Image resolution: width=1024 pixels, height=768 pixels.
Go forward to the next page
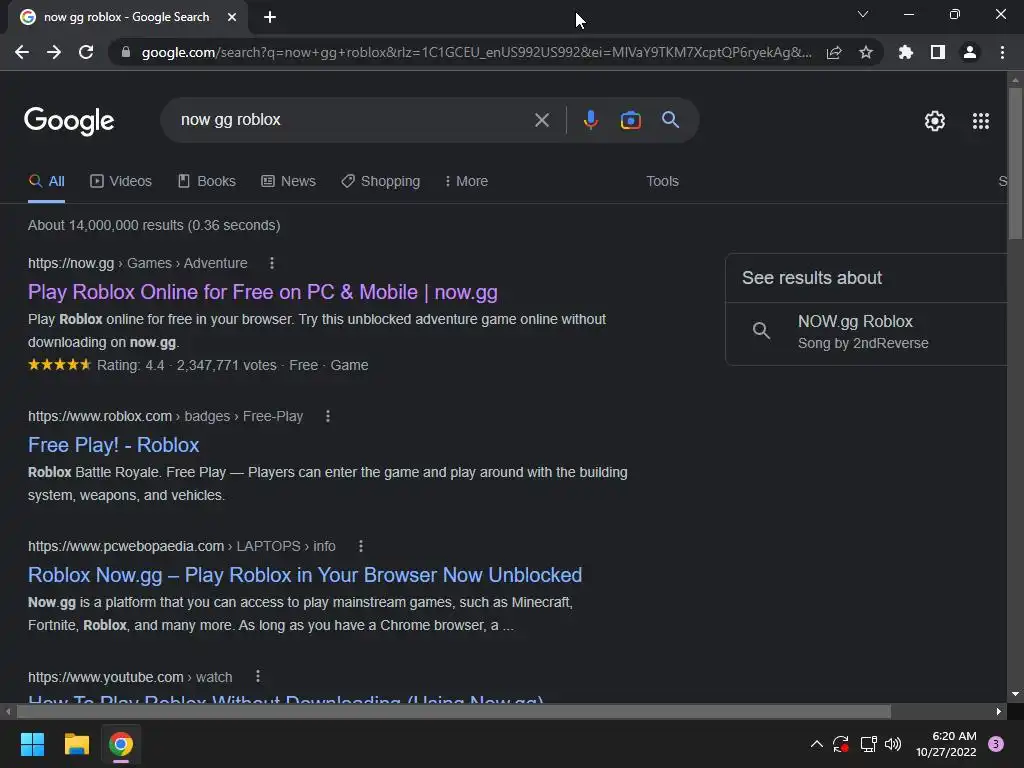(x=54, y=52)
